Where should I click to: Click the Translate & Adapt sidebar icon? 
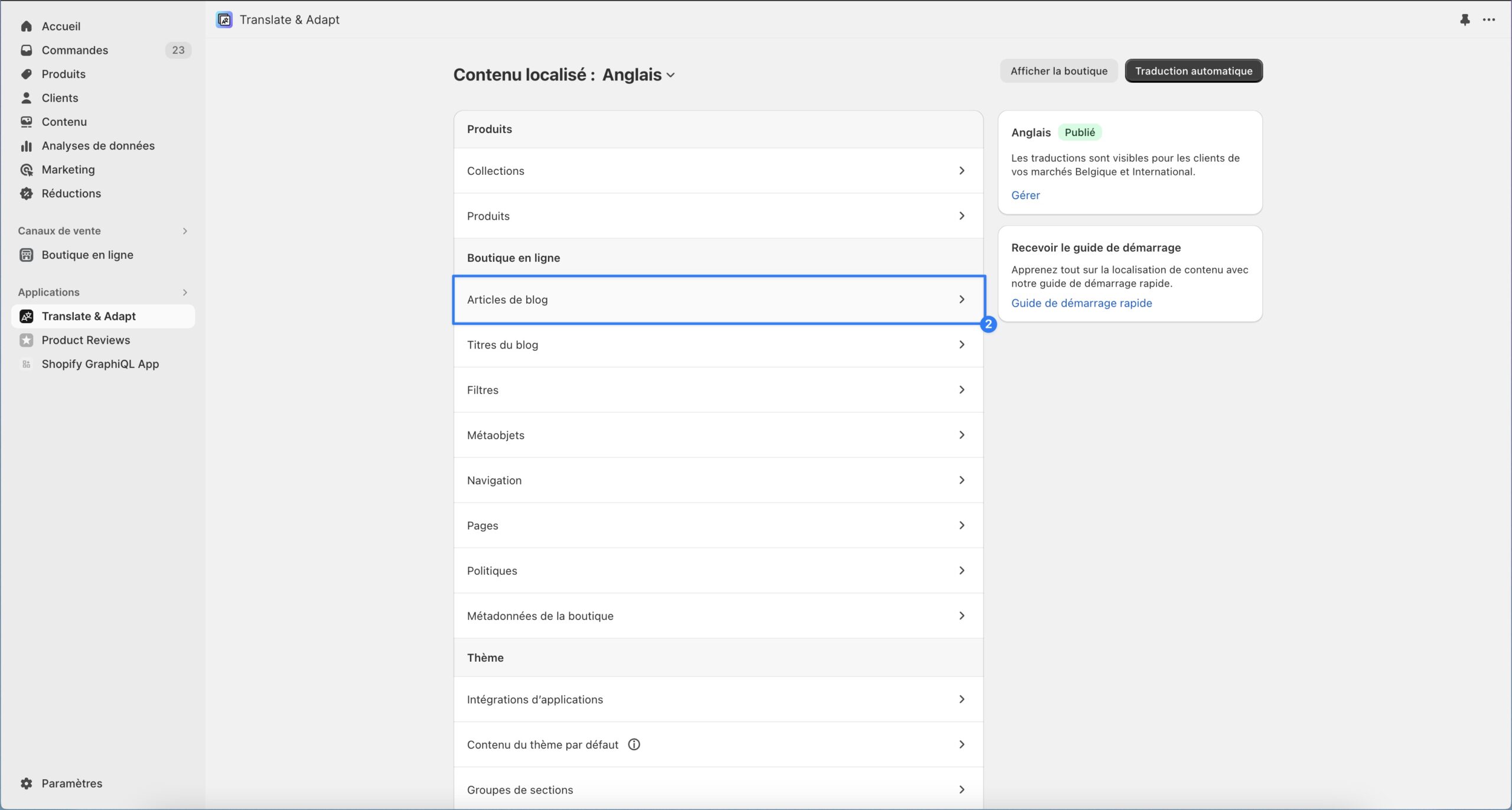coord(26,316)
